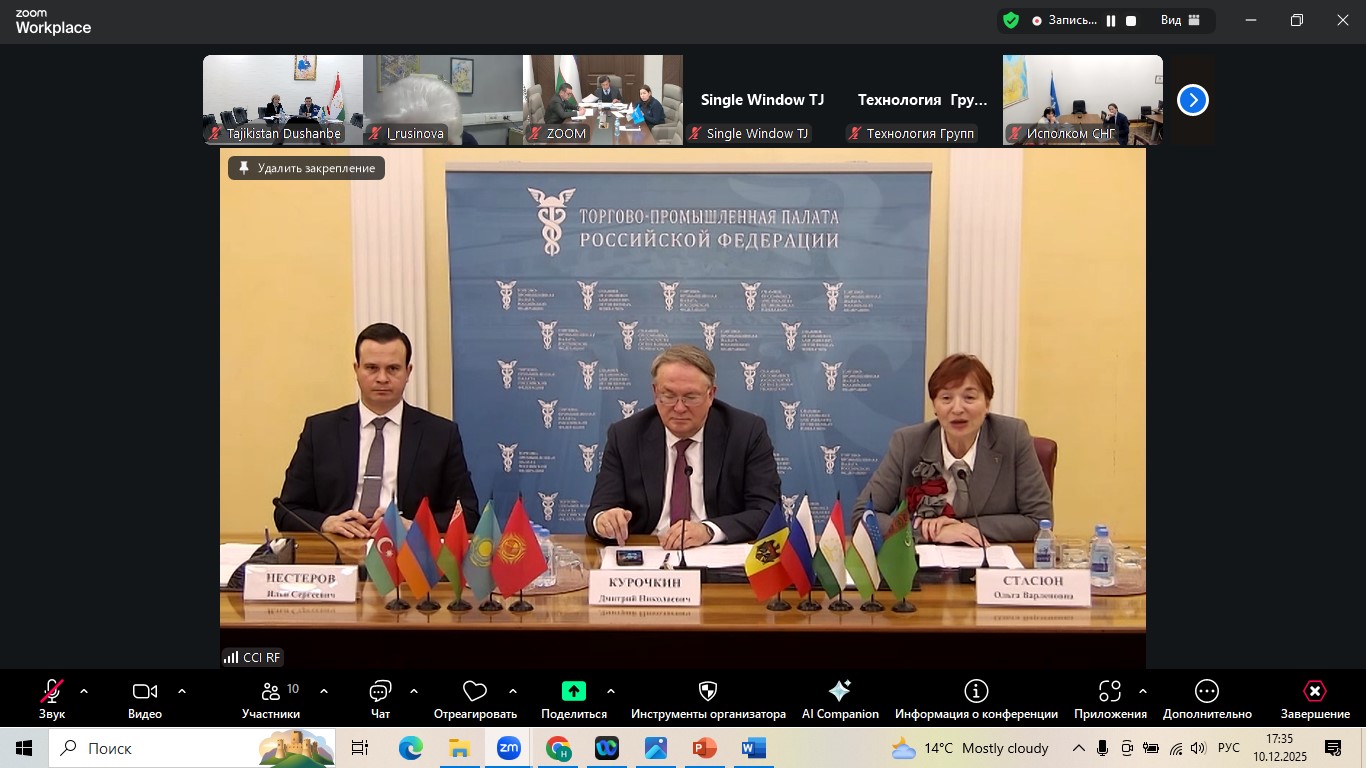The image size is (1366, 768).
Task: Open the Приложения apps icon
Action: pos(1110,692)
